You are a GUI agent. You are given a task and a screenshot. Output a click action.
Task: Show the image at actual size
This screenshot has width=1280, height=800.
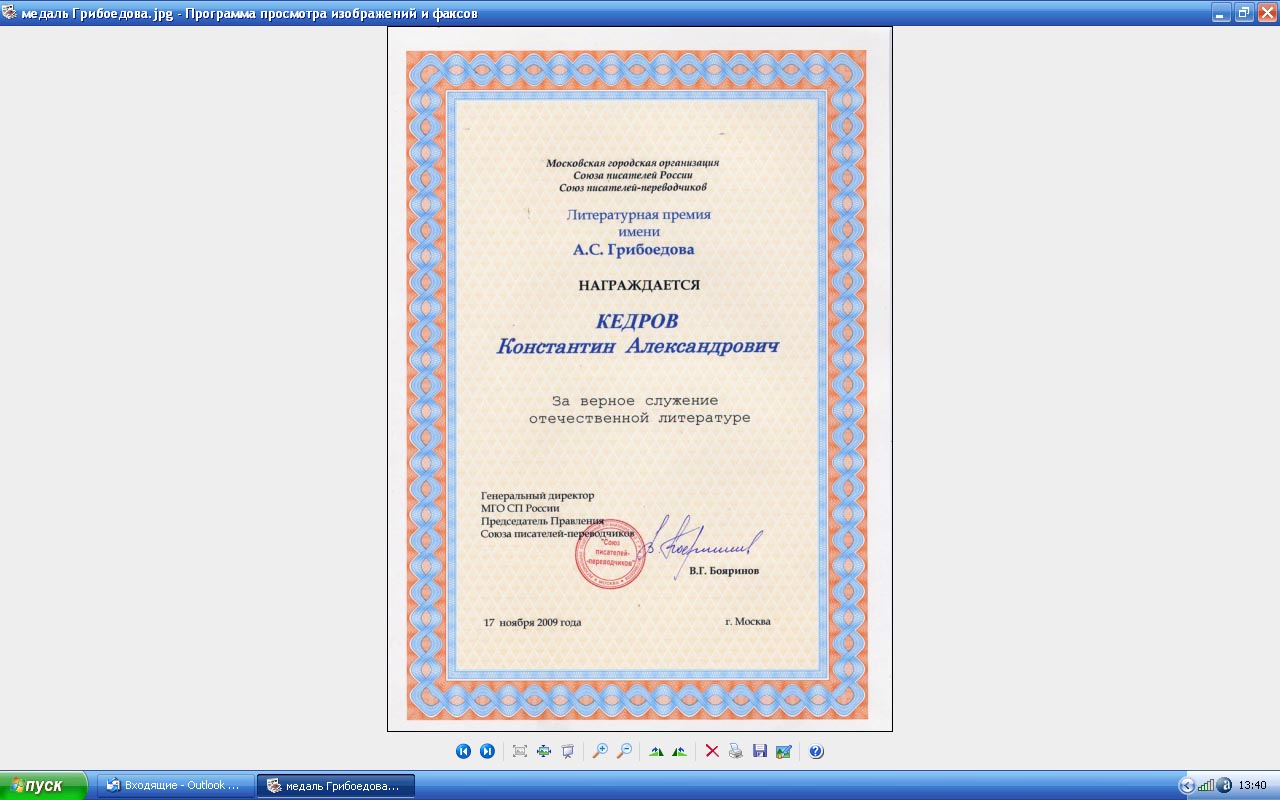pyautogui.click(x=544, y=751)
